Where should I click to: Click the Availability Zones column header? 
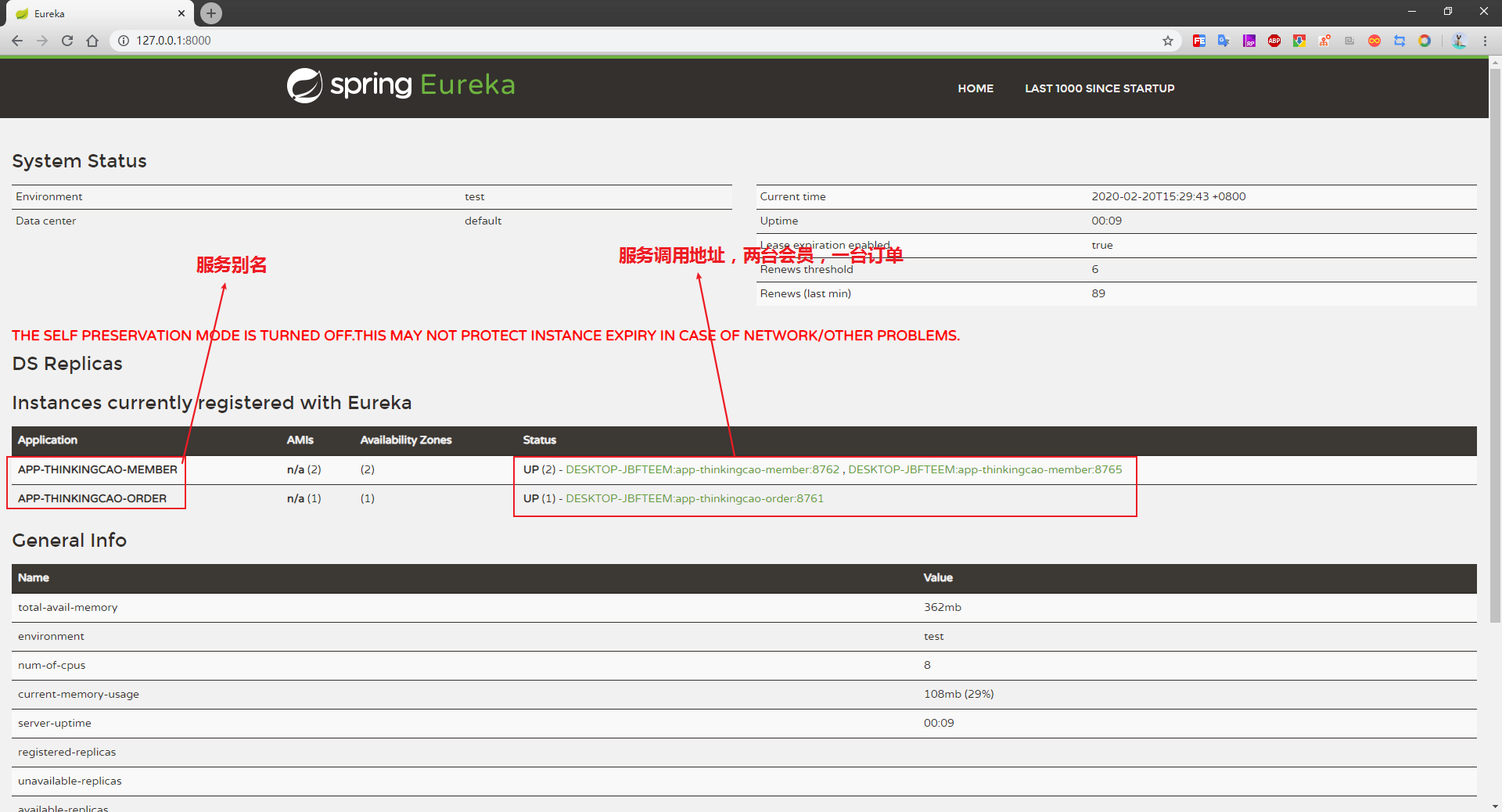406,440
